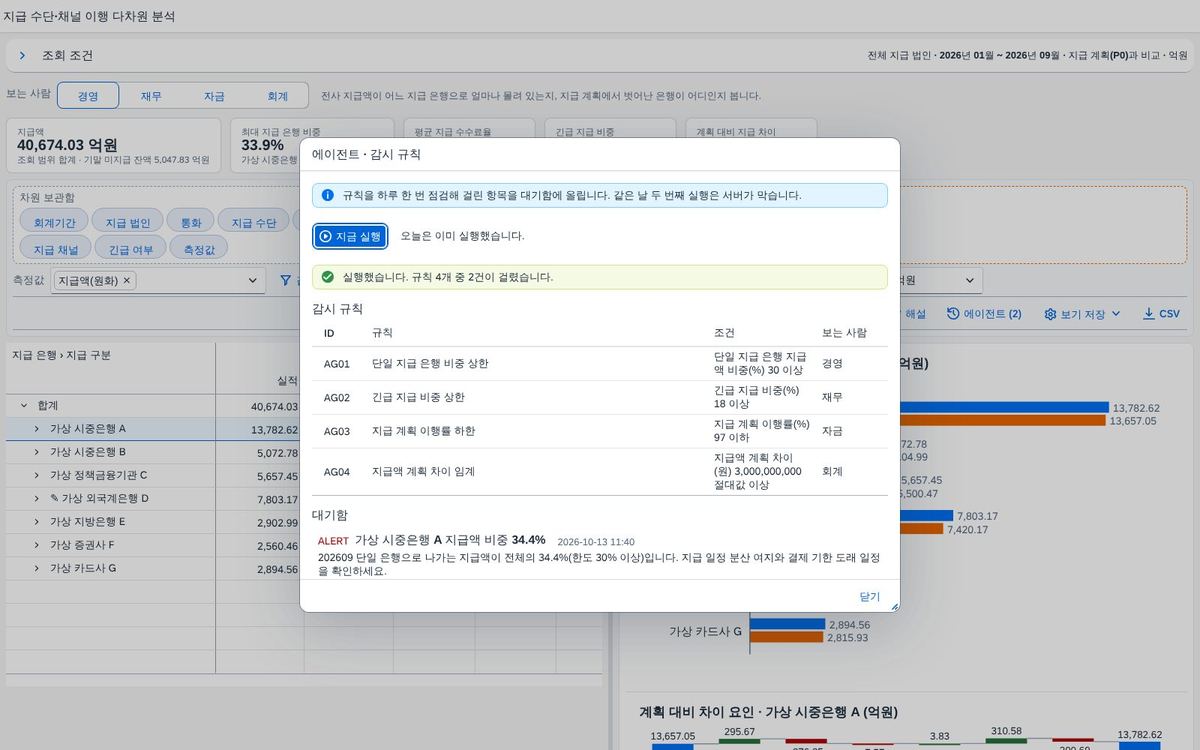Select the 가상 지방은행 E row label

[x=88, y=522]
